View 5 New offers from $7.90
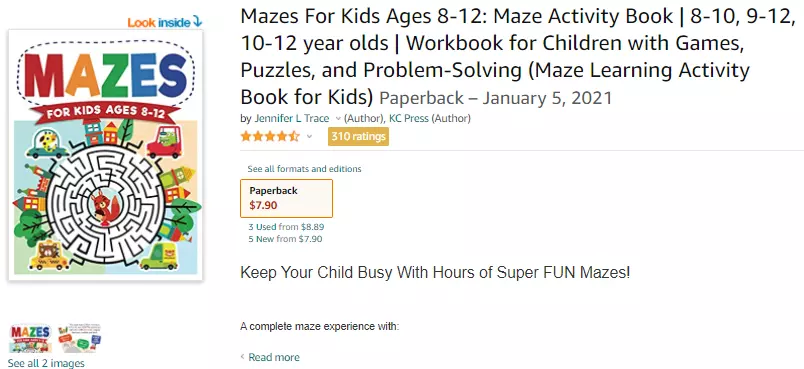 [x=285, y=239]
